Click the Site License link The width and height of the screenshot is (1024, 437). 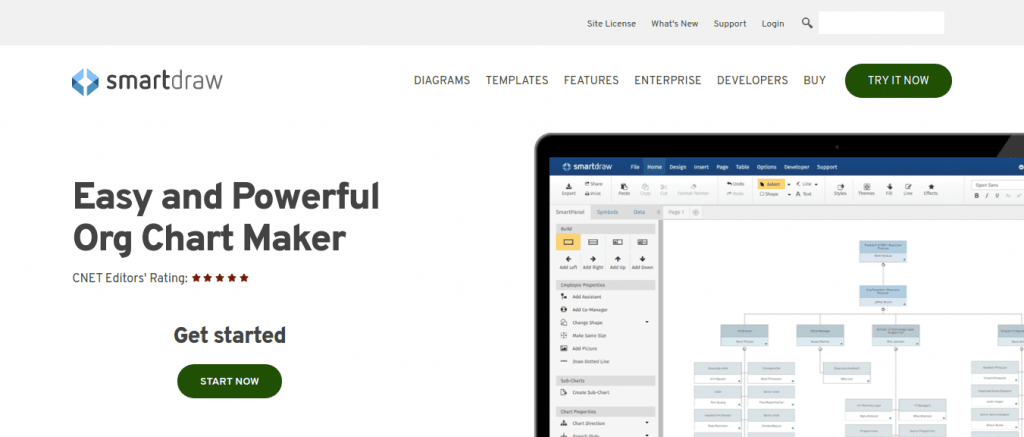(611, 24)
